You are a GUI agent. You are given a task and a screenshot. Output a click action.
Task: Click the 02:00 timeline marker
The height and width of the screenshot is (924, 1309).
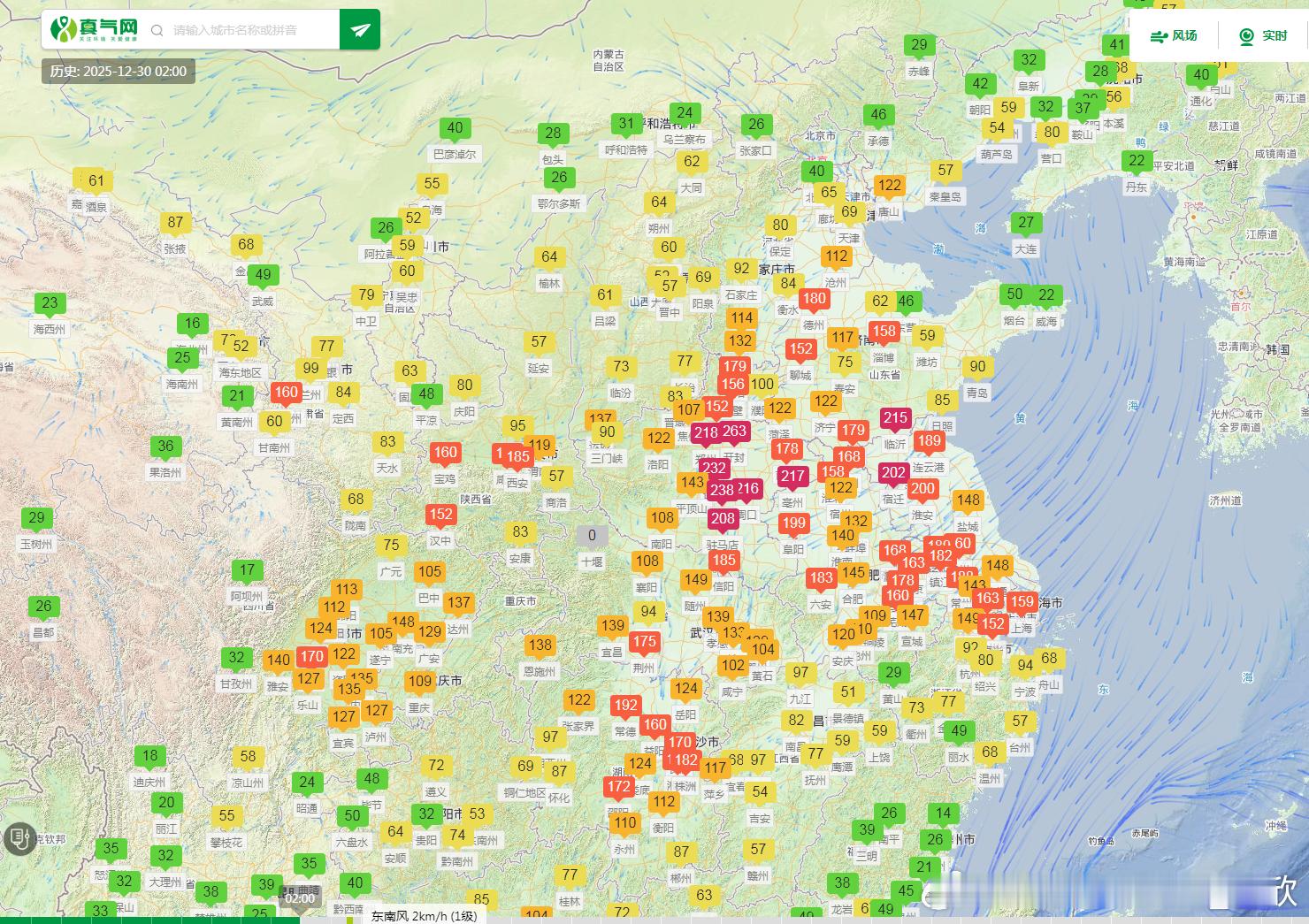300,897
